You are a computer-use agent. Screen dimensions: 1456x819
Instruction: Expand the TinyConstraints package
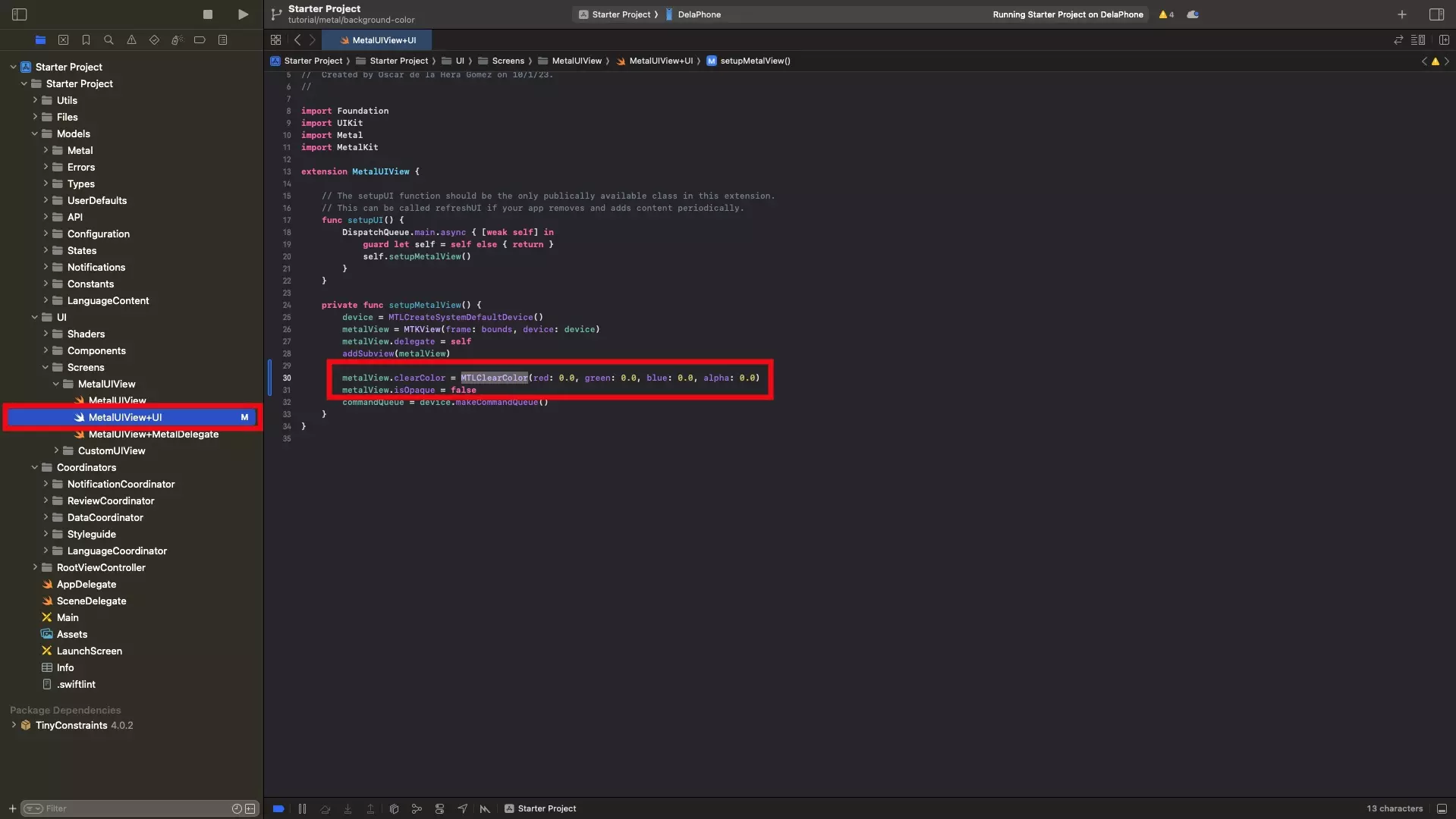pyautogui.click(x=13, y=725)
